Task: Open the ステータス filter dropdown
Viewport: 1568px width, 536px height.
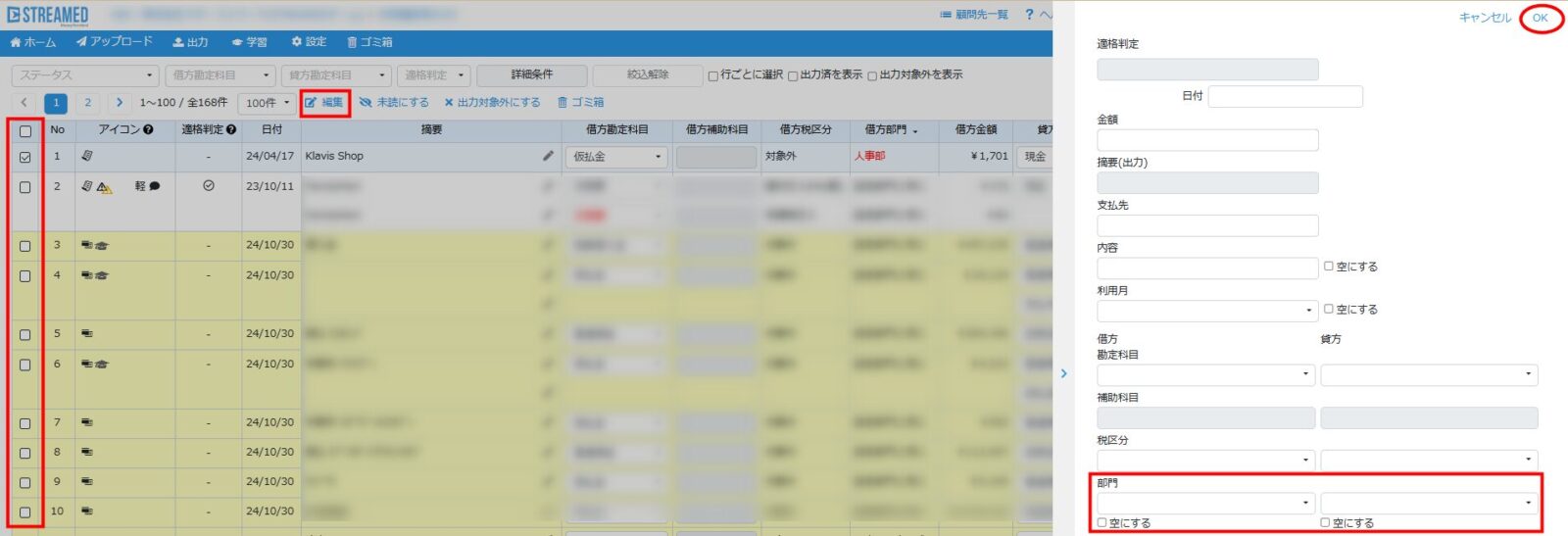Action: (x=85, y=75)
